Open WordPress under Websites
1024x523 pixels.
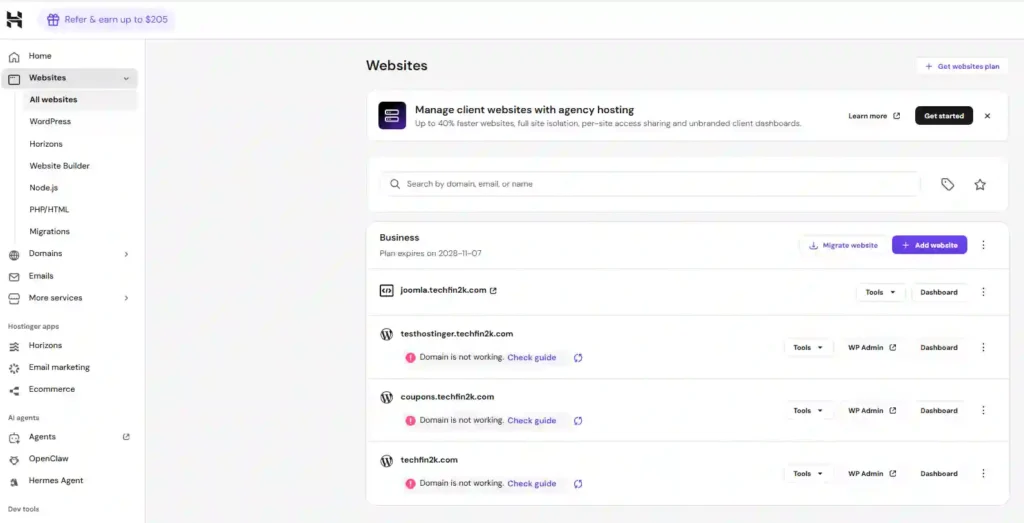pos(50,121)
